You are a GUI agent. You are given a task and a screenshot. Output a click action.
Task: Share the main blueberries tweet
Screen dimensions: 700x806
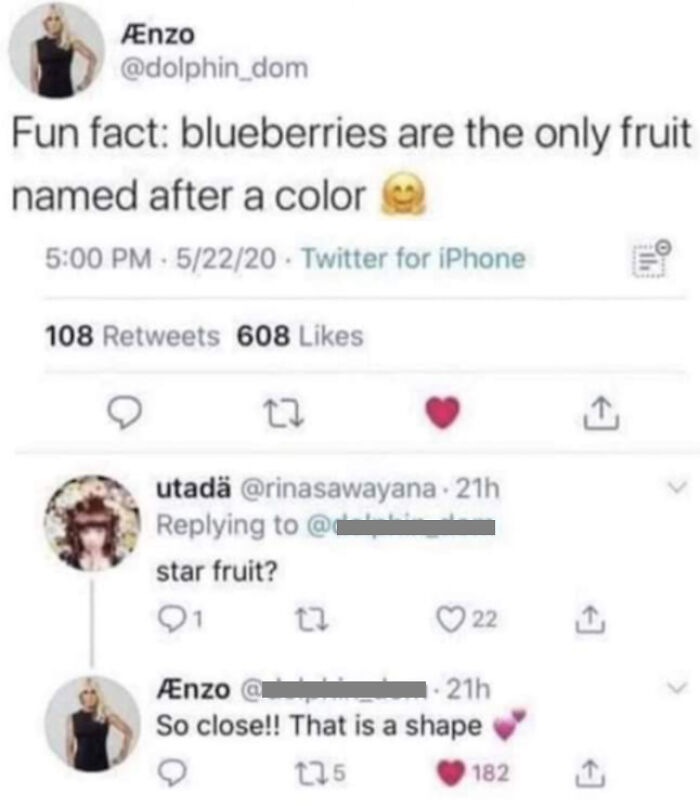click(x=601, y=413)
